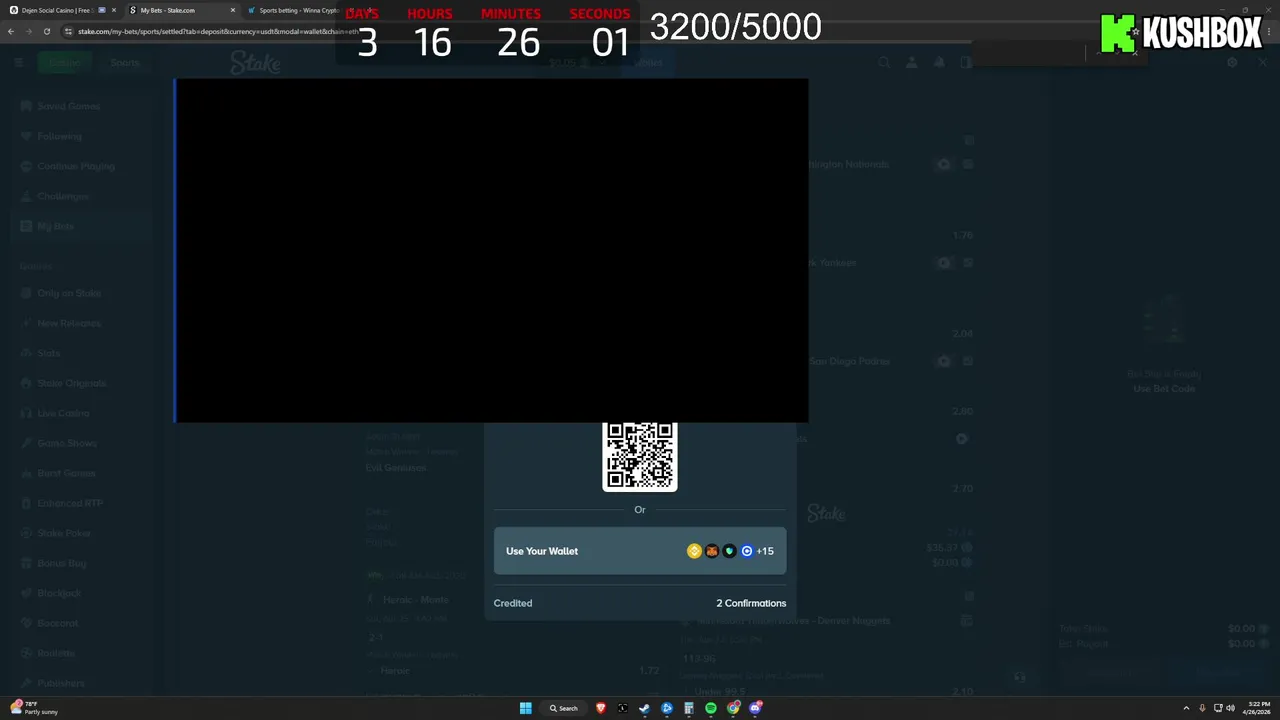The height and width of the screenshot is (720, 1280).
Task: Click the MetaMask fox wallet icon
Action: coord(712,551)
